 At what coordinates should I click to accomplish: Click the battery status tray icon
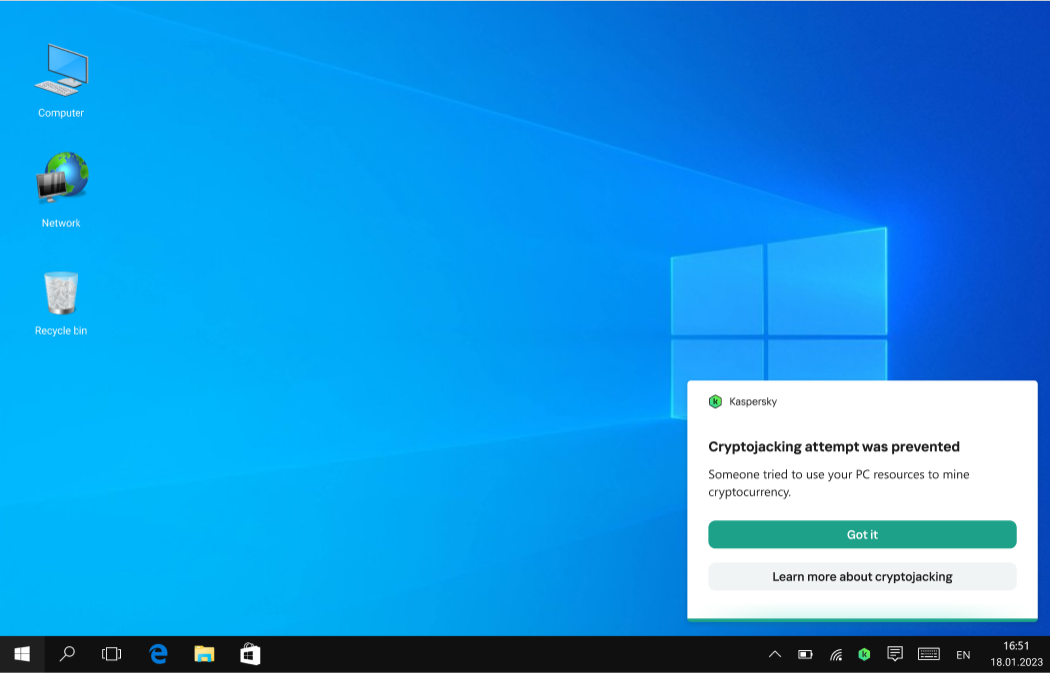[805, 654]
